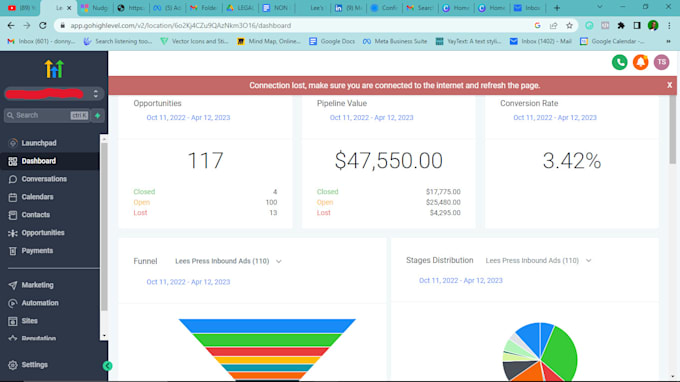Click the Payments receipt icon
680x382 pixels.
[13, 251]
